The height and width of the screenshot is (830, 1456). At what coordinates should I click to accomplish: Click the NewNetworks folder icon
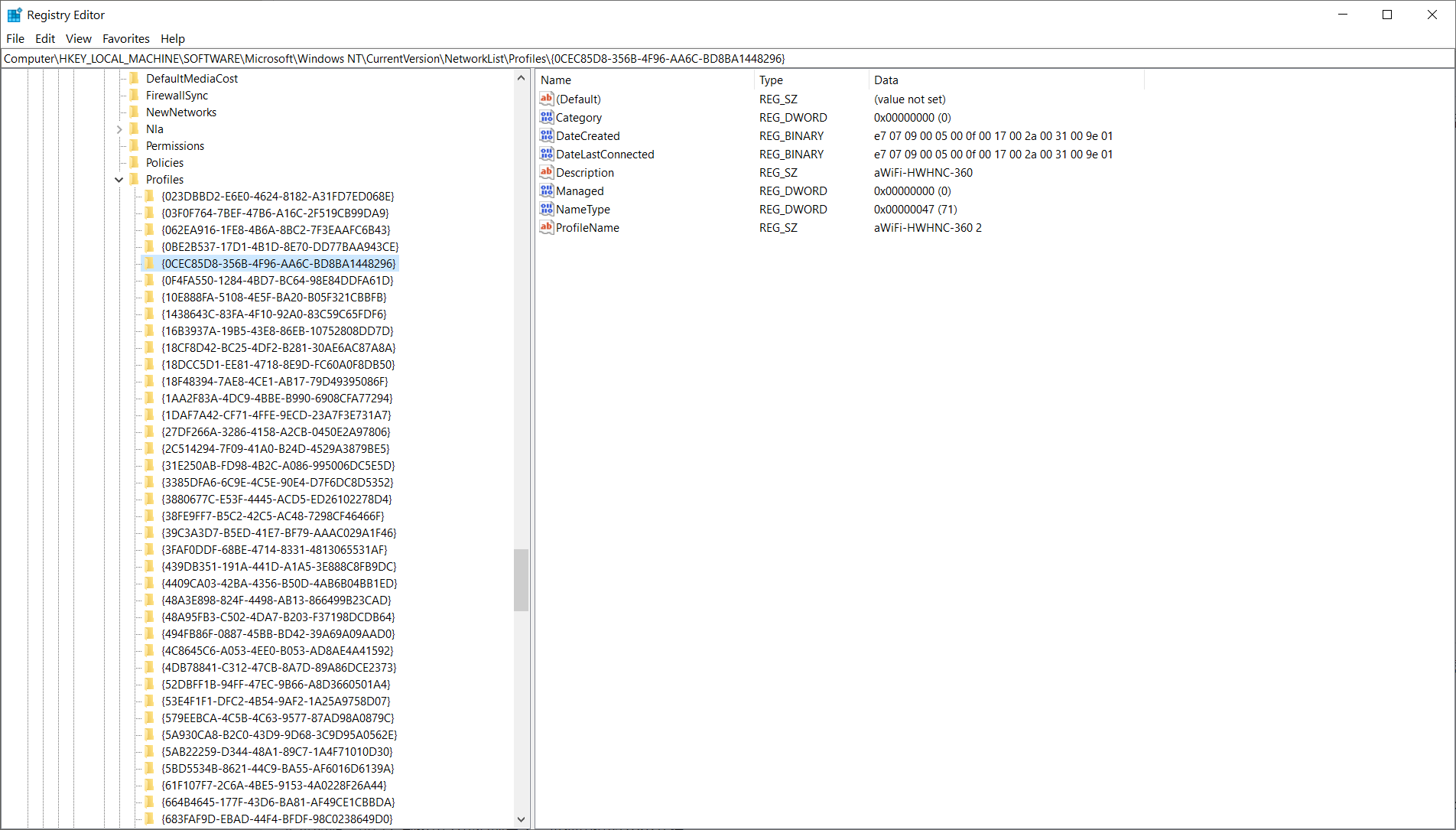(135, 112)
